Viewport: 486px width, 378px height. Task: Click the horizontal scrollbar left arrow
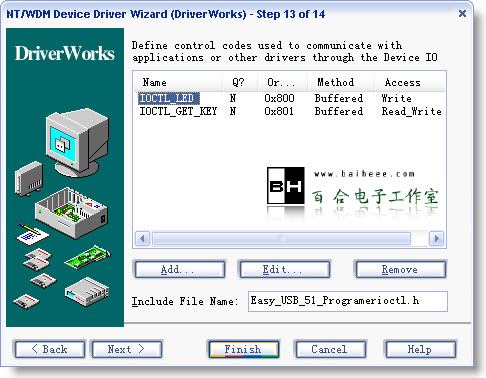click(x=143, y=239)
